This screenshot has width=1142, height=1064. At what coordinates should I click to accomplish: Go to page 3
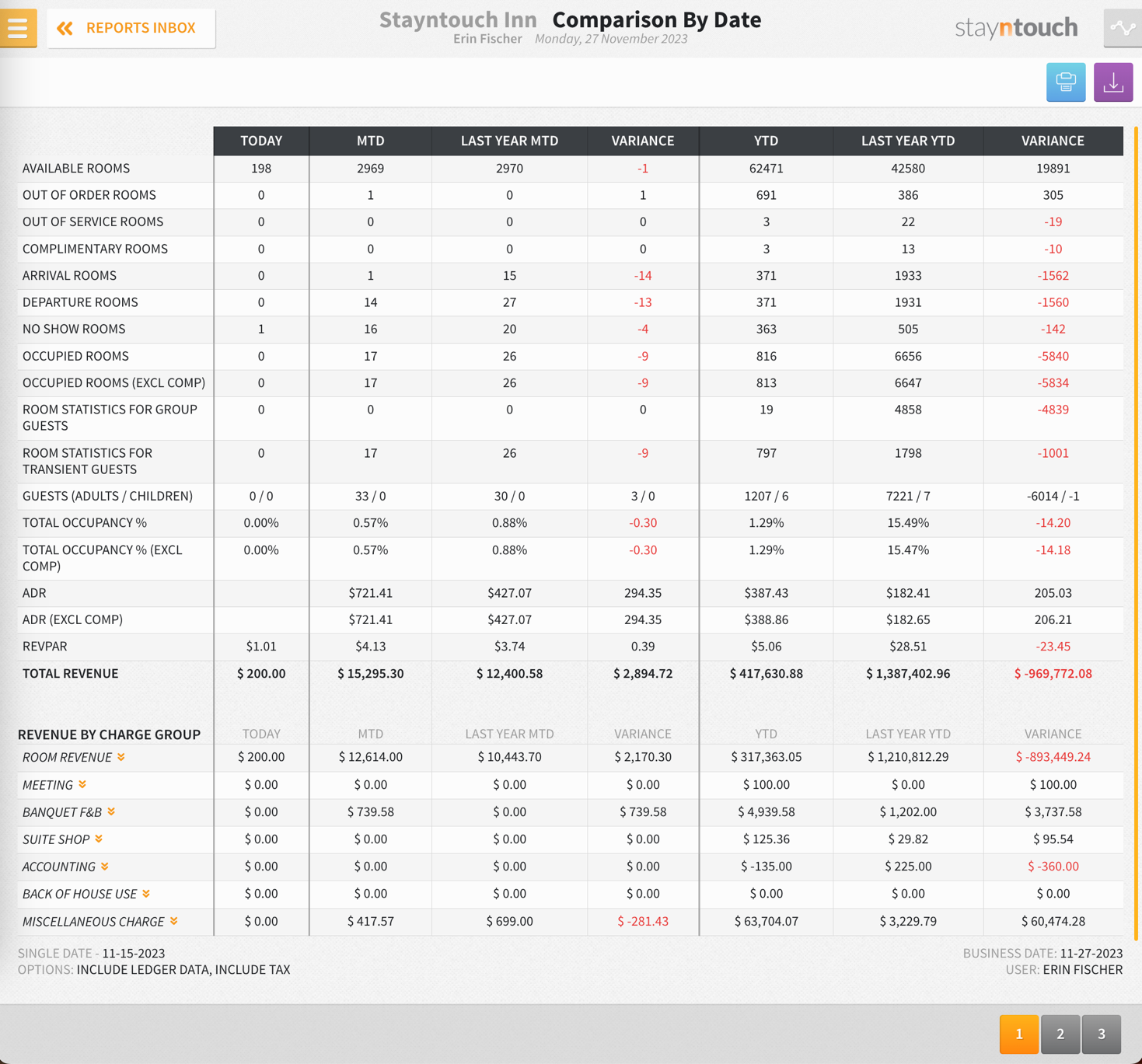tap(1101, 1034)
